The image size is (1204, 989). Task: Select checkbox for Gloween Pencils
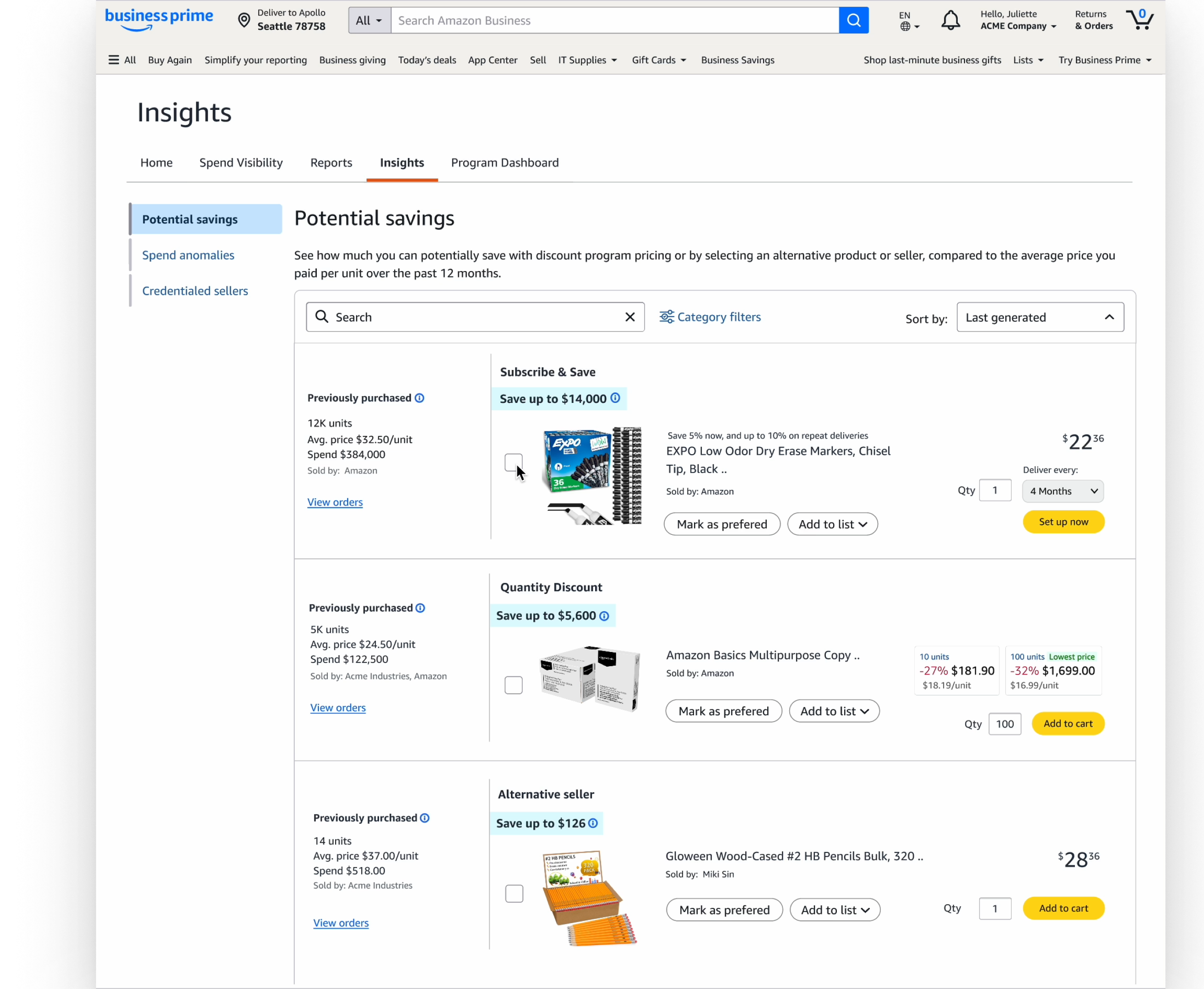click(x=514, y=893)
